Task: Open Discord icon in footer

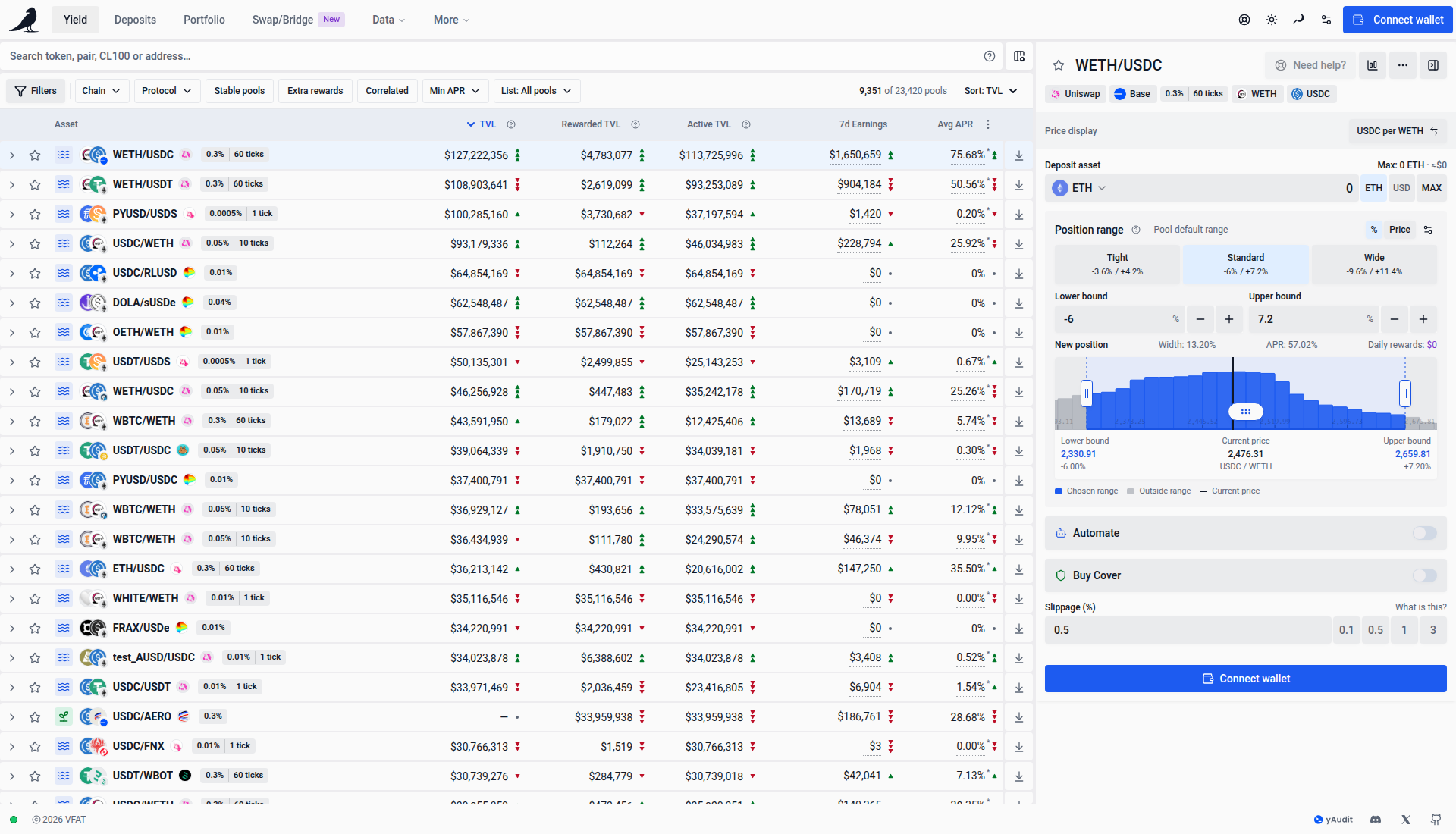Action: [x=1376, y=820]
